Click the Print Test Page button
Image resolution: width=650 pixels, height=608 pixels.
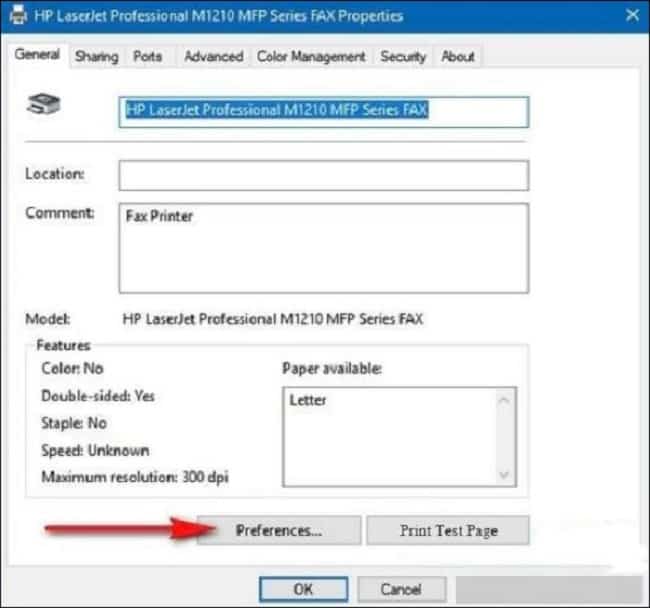coord(448,530)
